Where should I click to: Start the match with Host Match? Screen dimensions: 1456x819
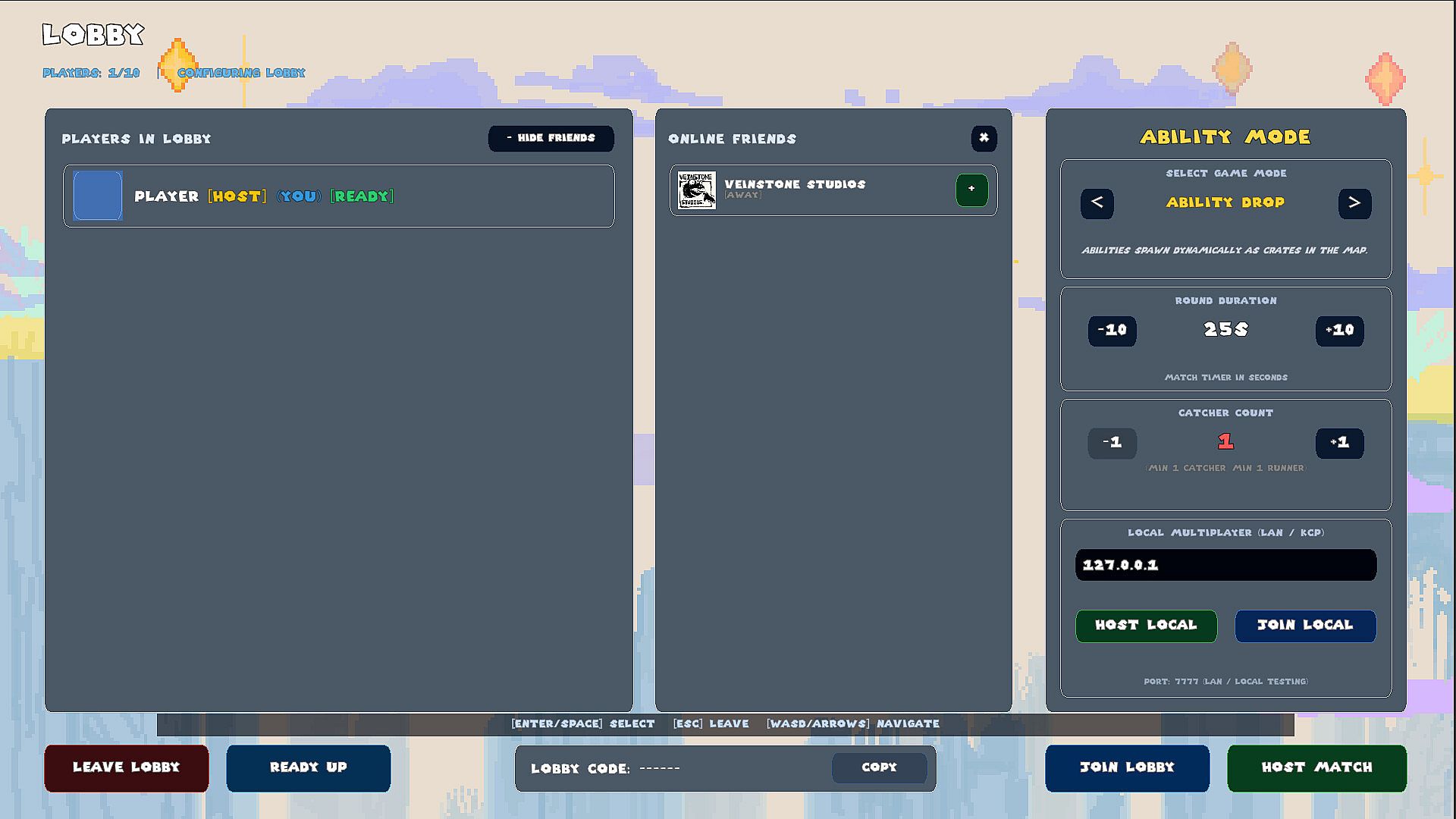[1317, 768]
